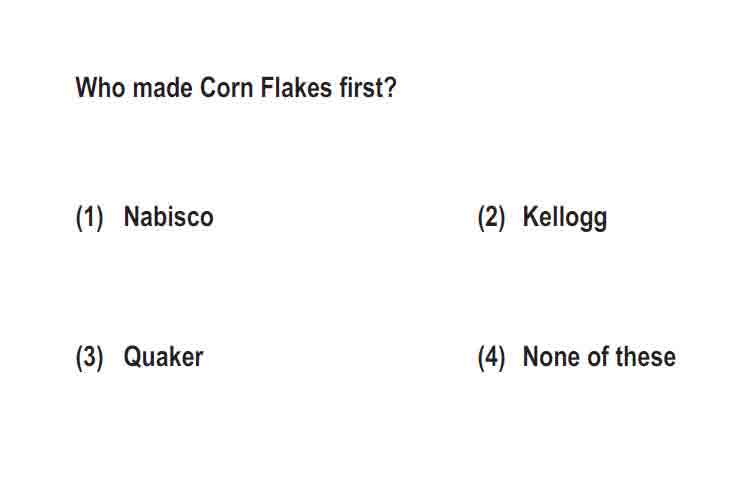
Task: Pick the Quaker answer option
Action: [x=164, y=357]
